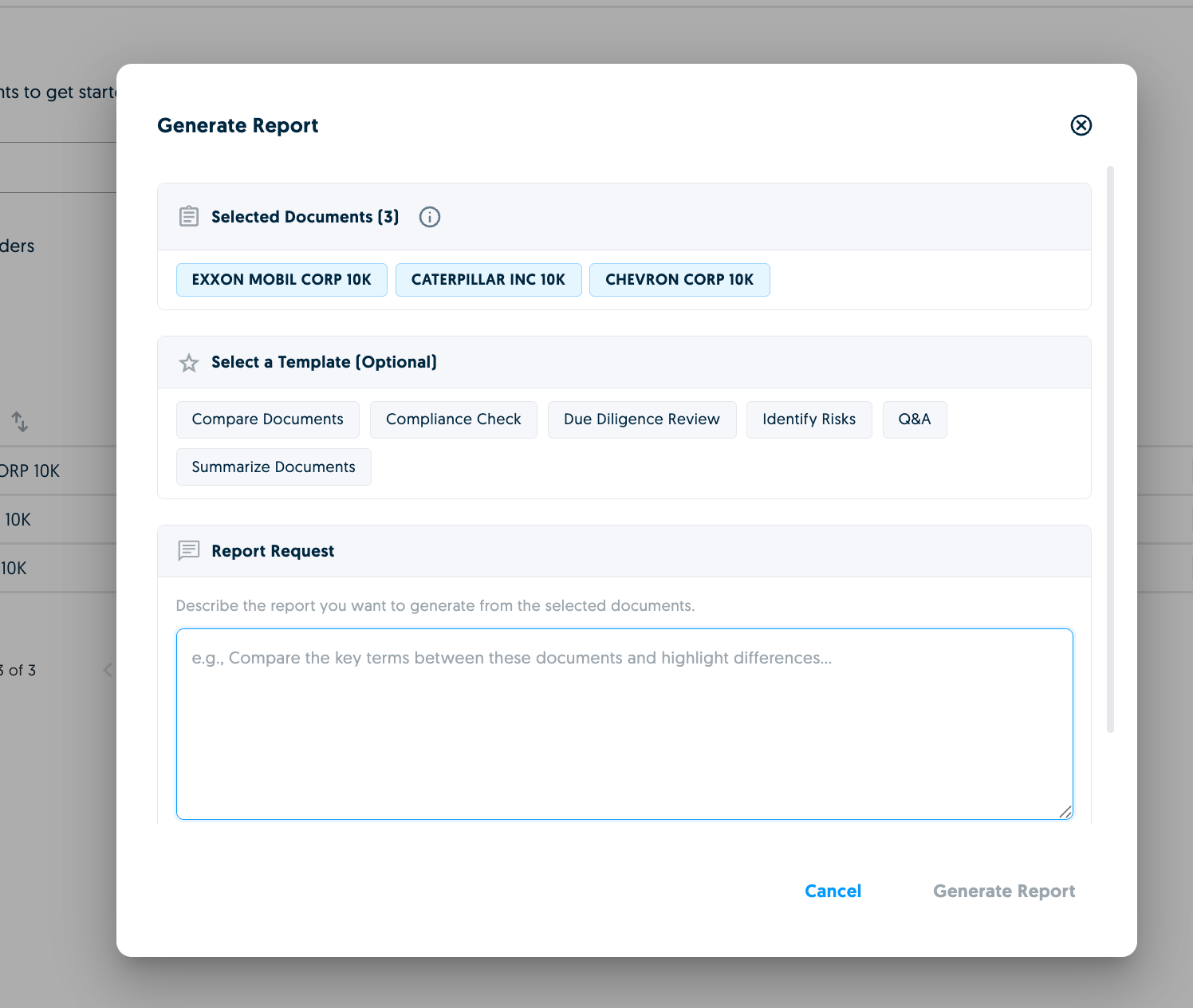
Task: Focus the report request text area
Action: pos(624,724)
